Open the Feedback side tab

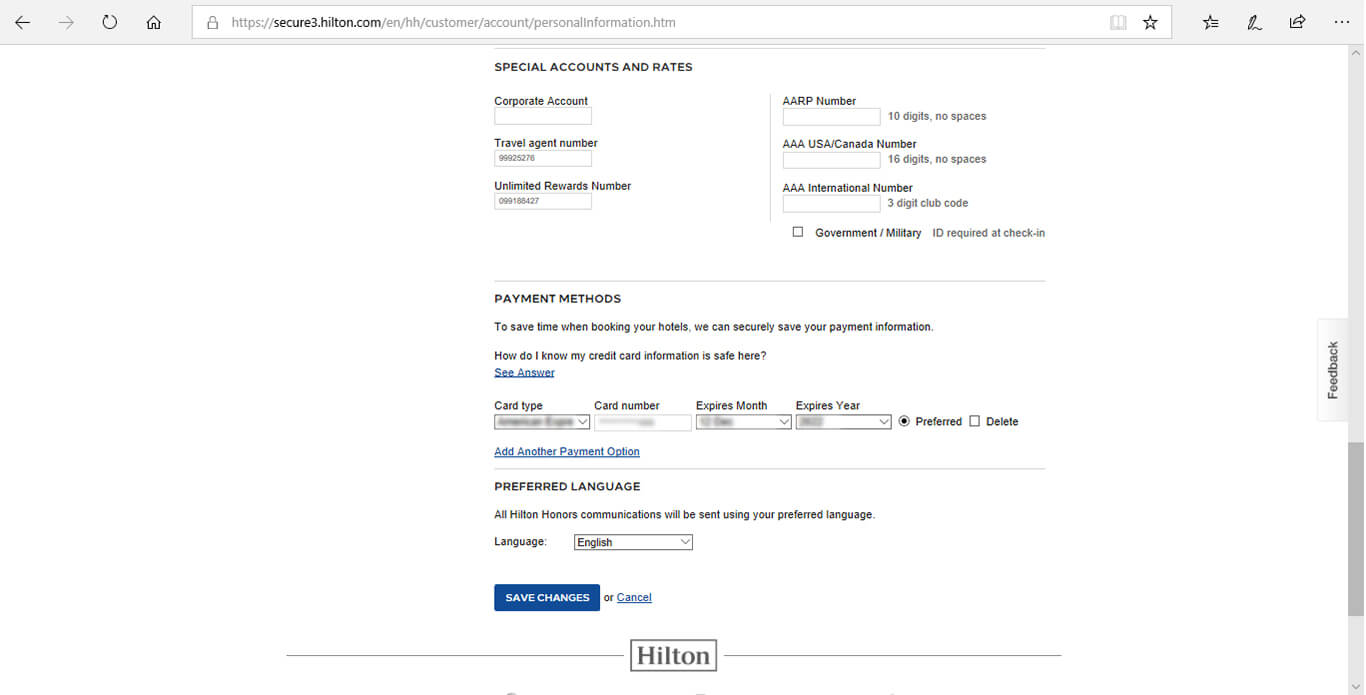[x=1332, y=370]
